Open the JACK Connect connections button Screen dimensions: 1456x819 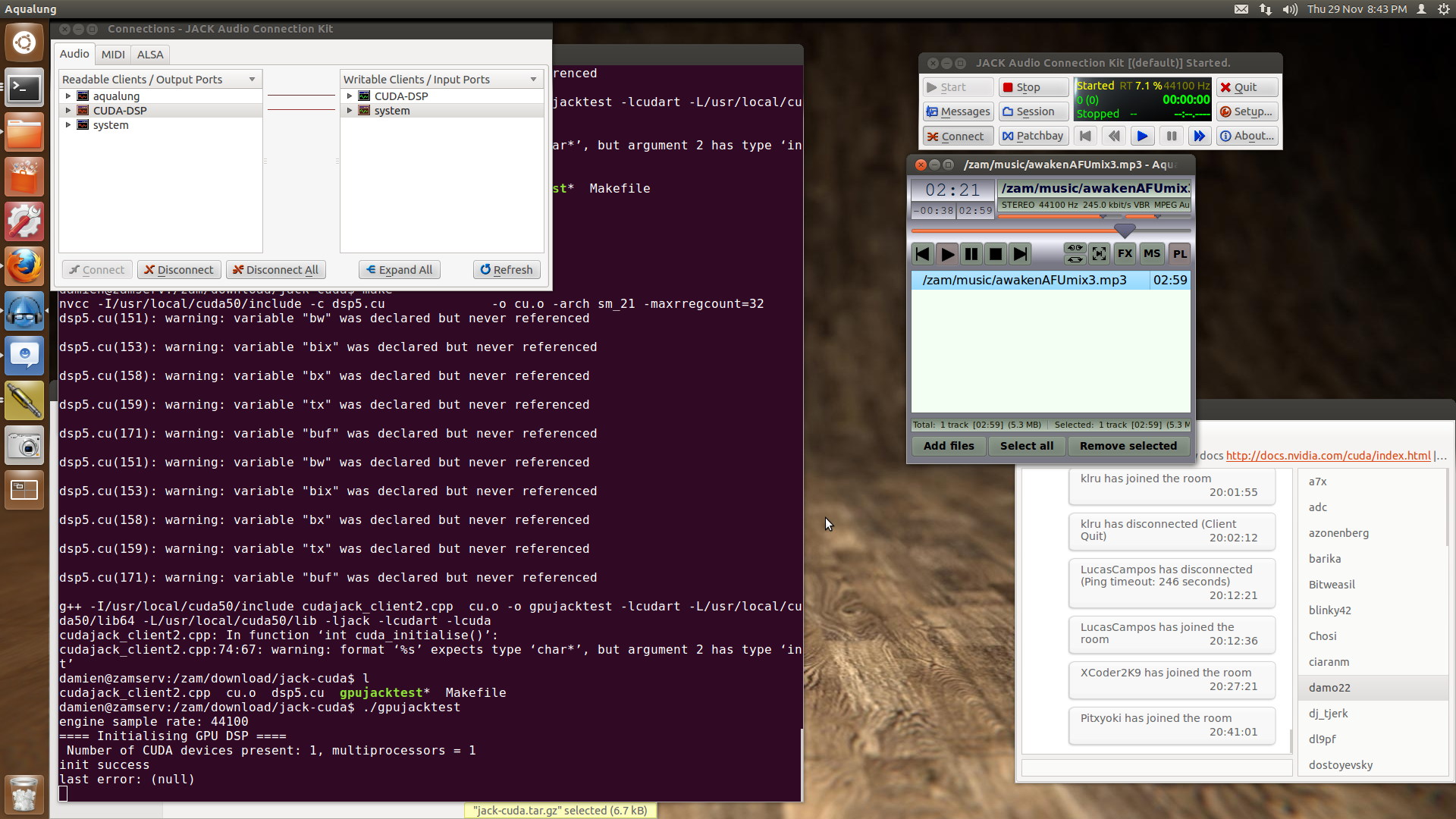point(958,136)
